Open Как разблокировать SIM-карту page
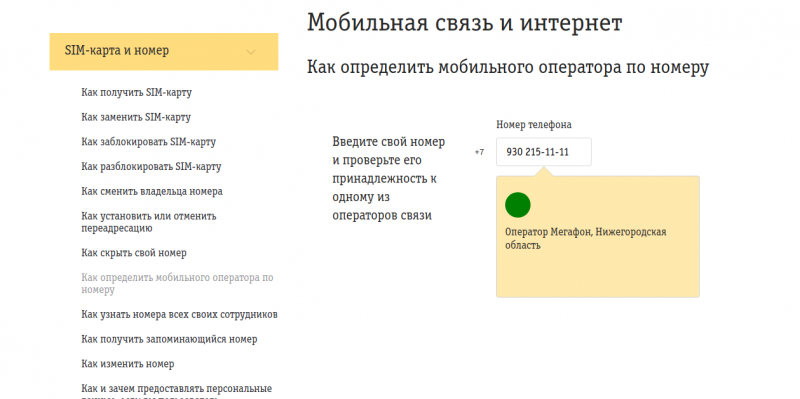Screen dimensions: 800x399 coord(151,166)
